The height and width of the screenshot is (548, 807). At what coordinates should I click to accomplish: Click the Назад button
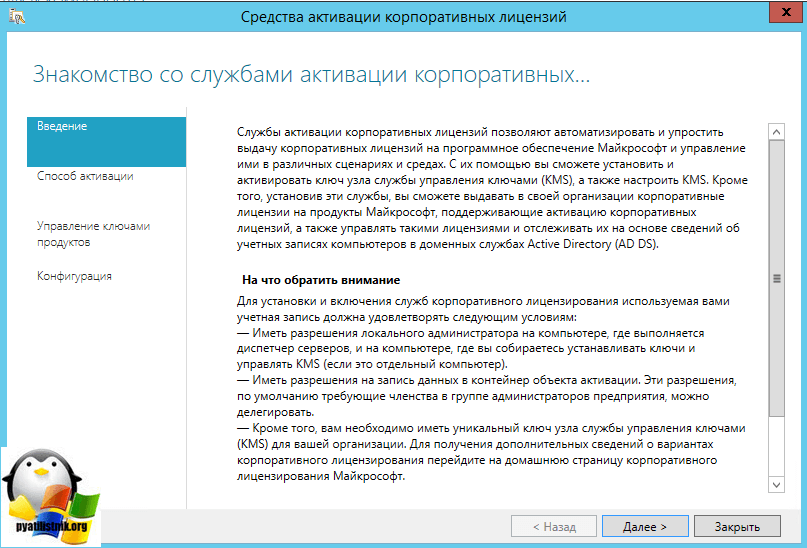(554, 526)
